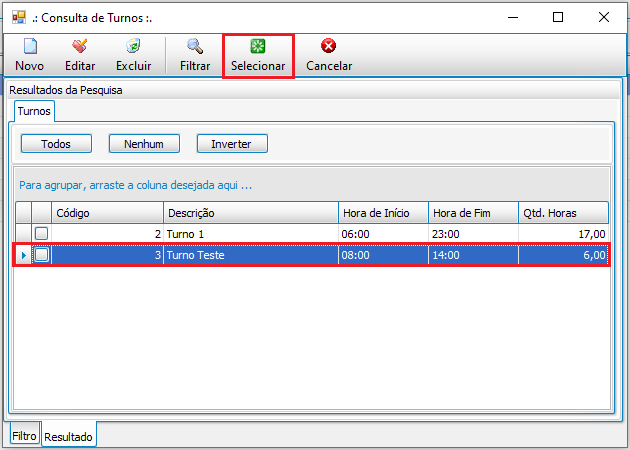Switch to the Resultado bottom tab

click(x=68, y=436)
